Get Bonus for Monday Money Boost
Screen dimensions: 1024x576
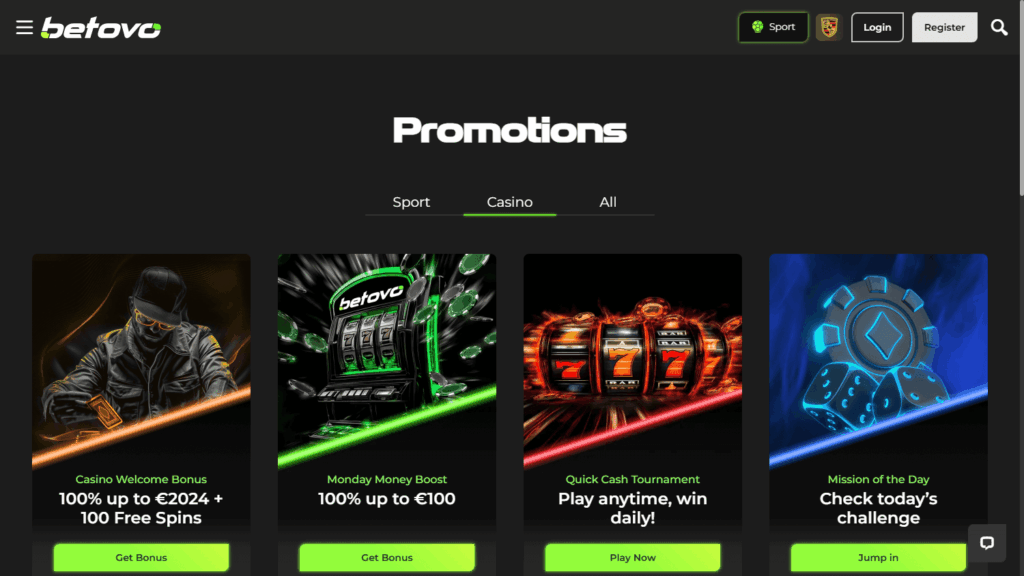(387, 558)
